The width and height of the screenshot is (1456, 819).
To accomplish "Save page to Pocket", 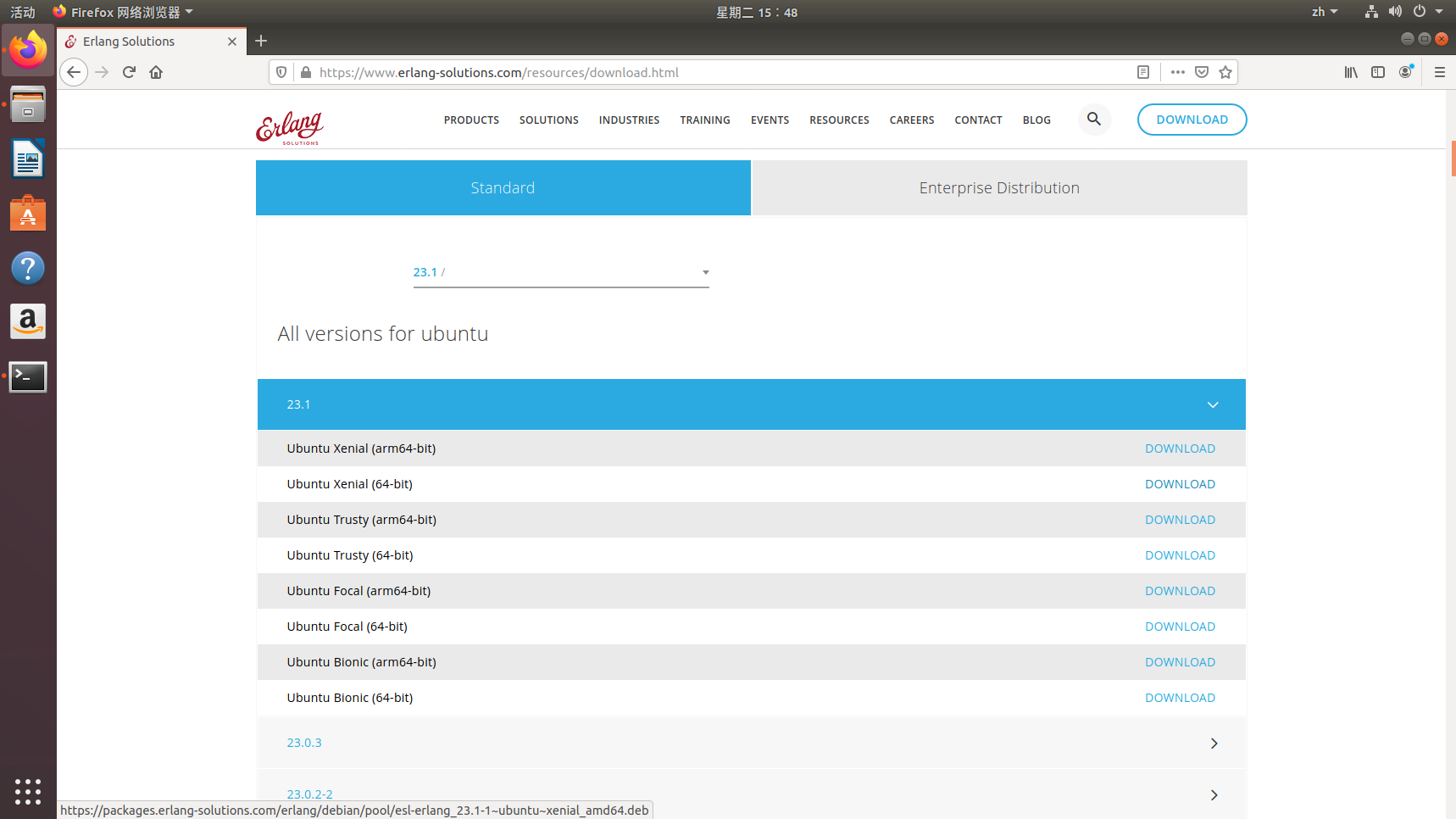I will pos(1201,72).
